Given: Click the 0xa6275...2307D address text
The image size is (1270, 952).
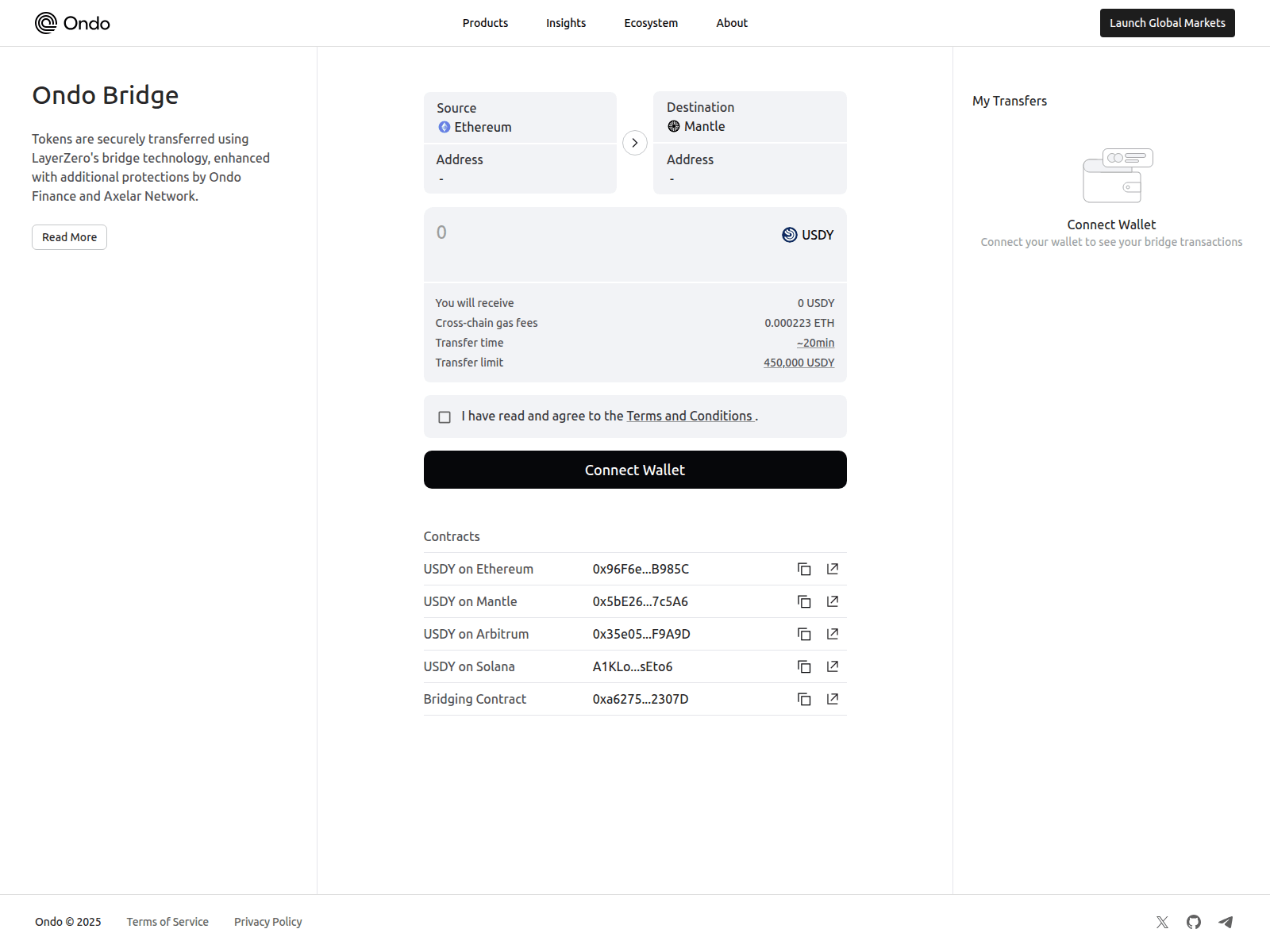Looking at the screenshot, I should tap(641, 699).
